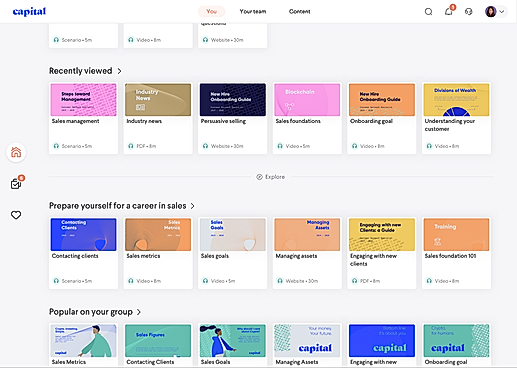
Task: Switch to the Your team tab
Action: [x=253, y=12]
